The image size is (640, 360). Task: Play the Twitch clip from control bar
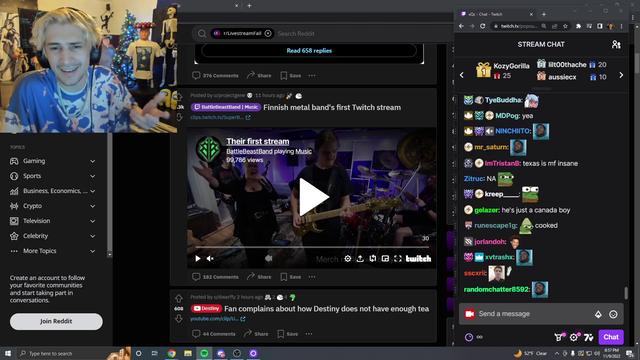click(x=198, y=258)
